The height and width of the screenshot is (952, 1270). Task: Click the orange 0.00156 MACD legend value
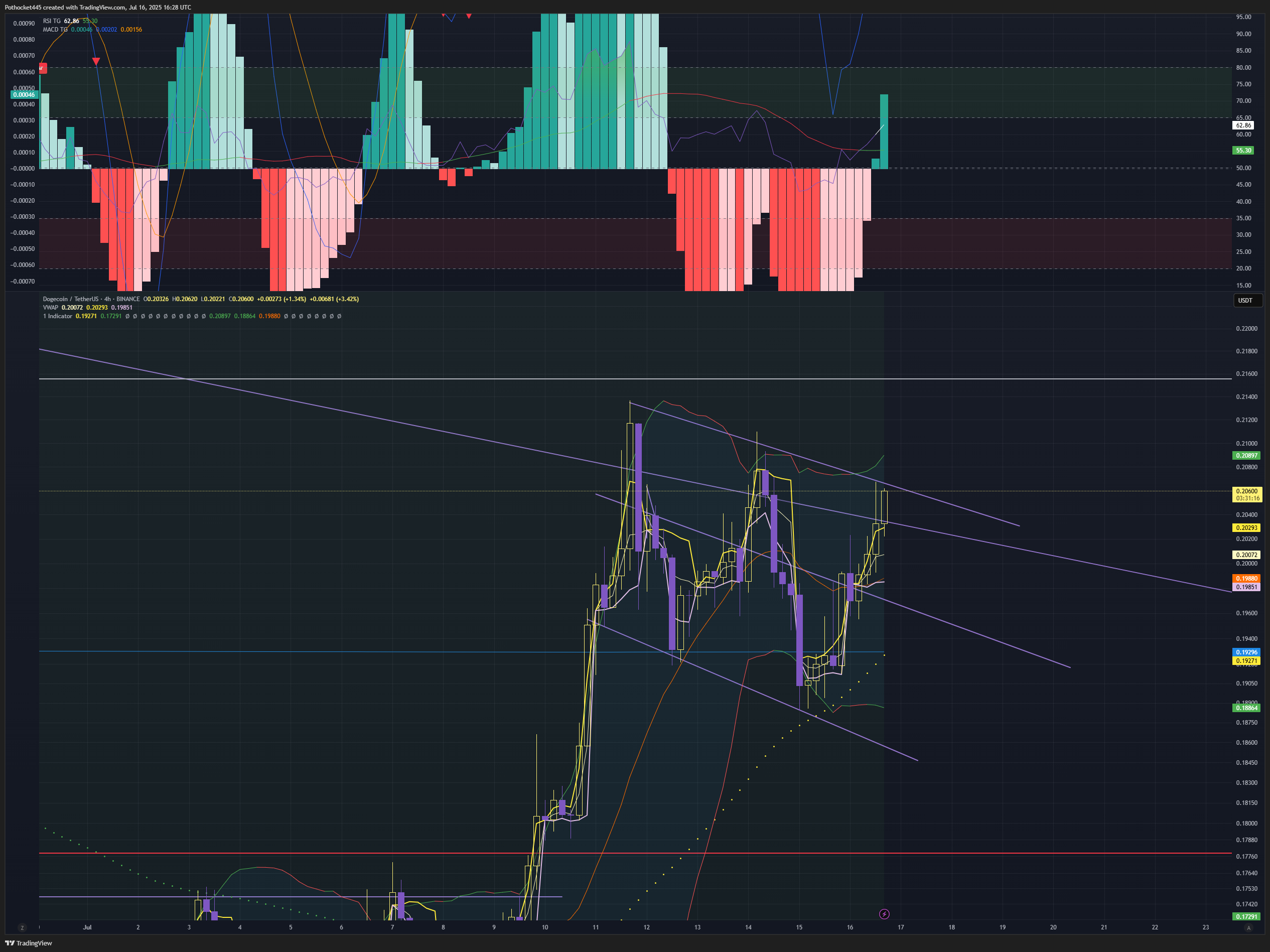tap(131, 29)
